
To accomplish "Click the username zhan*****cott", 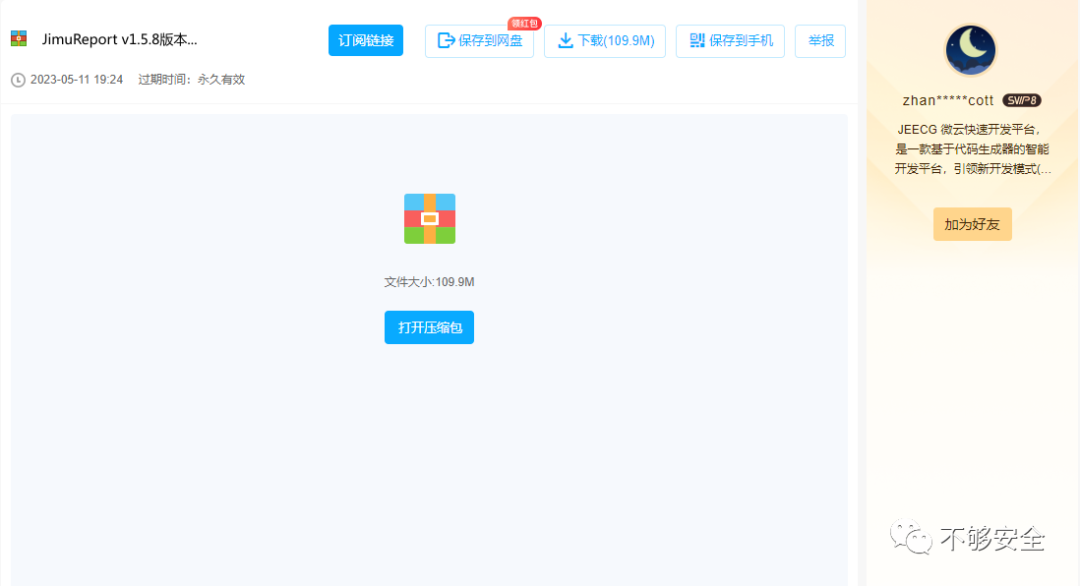I will [x=948, y=101].
